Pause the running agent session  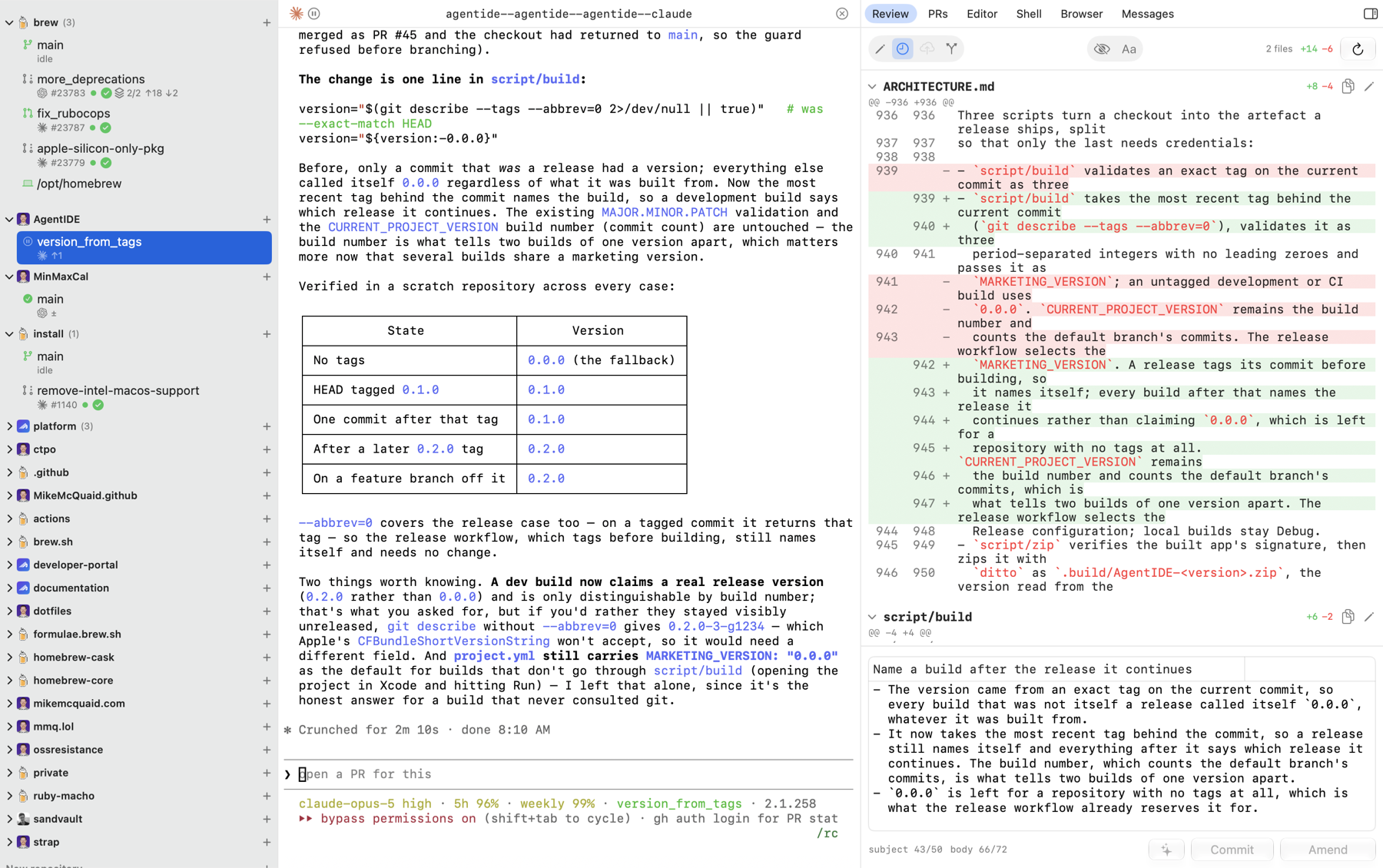pyautogui.click(x=314, y=14)
